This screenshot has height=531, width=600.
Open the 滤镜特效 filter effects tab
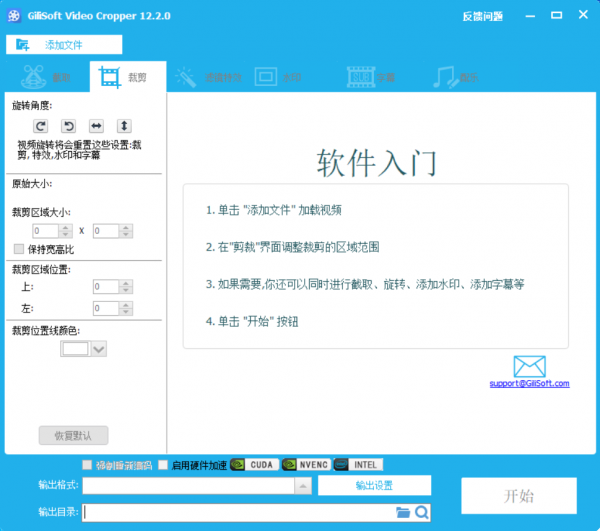click(209, 77)
